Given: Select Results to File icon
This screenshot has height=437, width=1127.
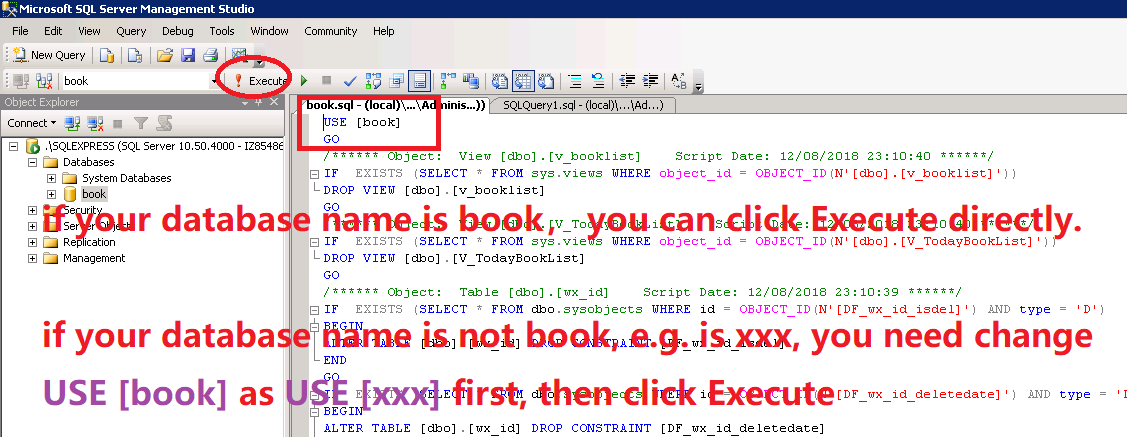Looking at the screenshot, I should [546, 81].
